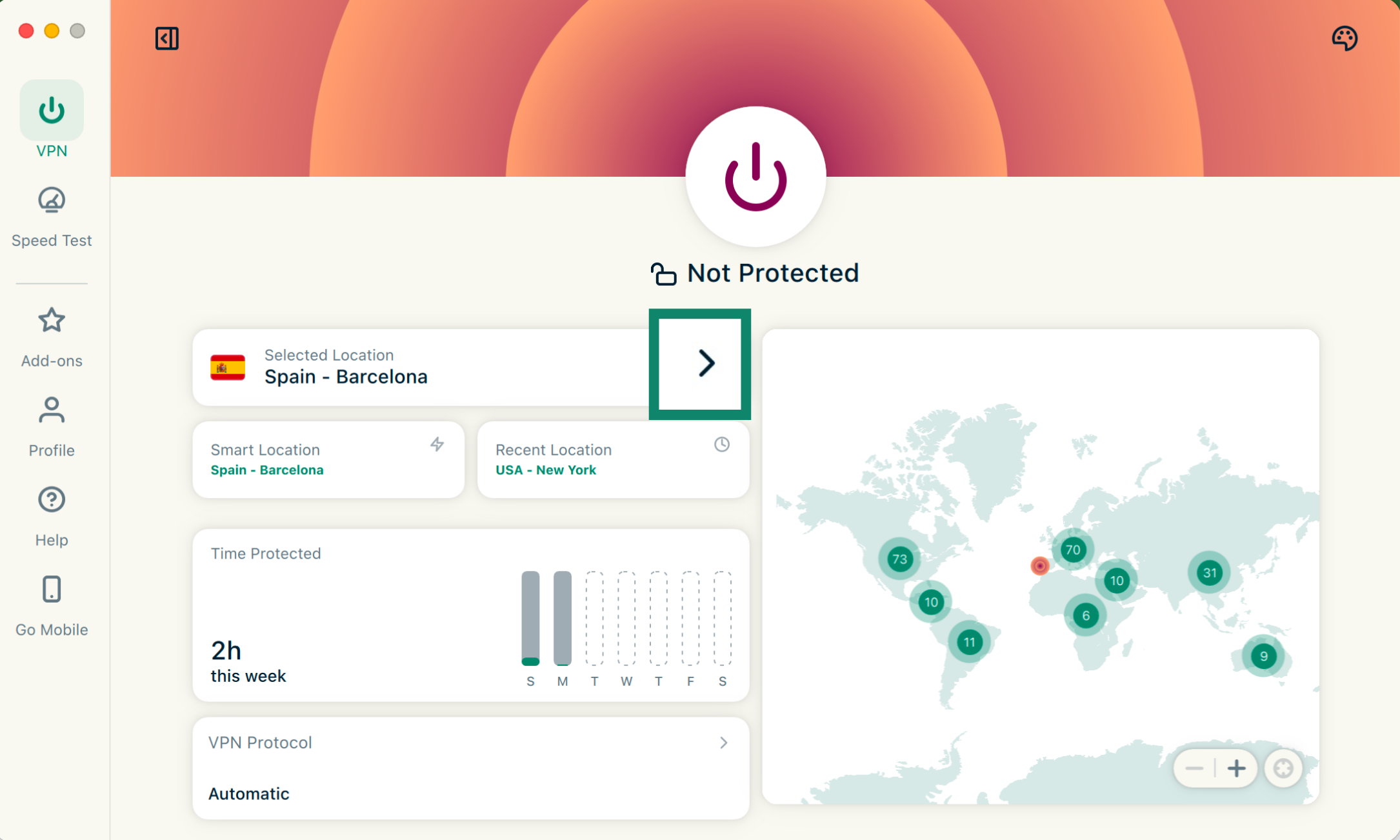Click the 73 server cluster on map
1400x840 pixels.
[x=899, y=559]
